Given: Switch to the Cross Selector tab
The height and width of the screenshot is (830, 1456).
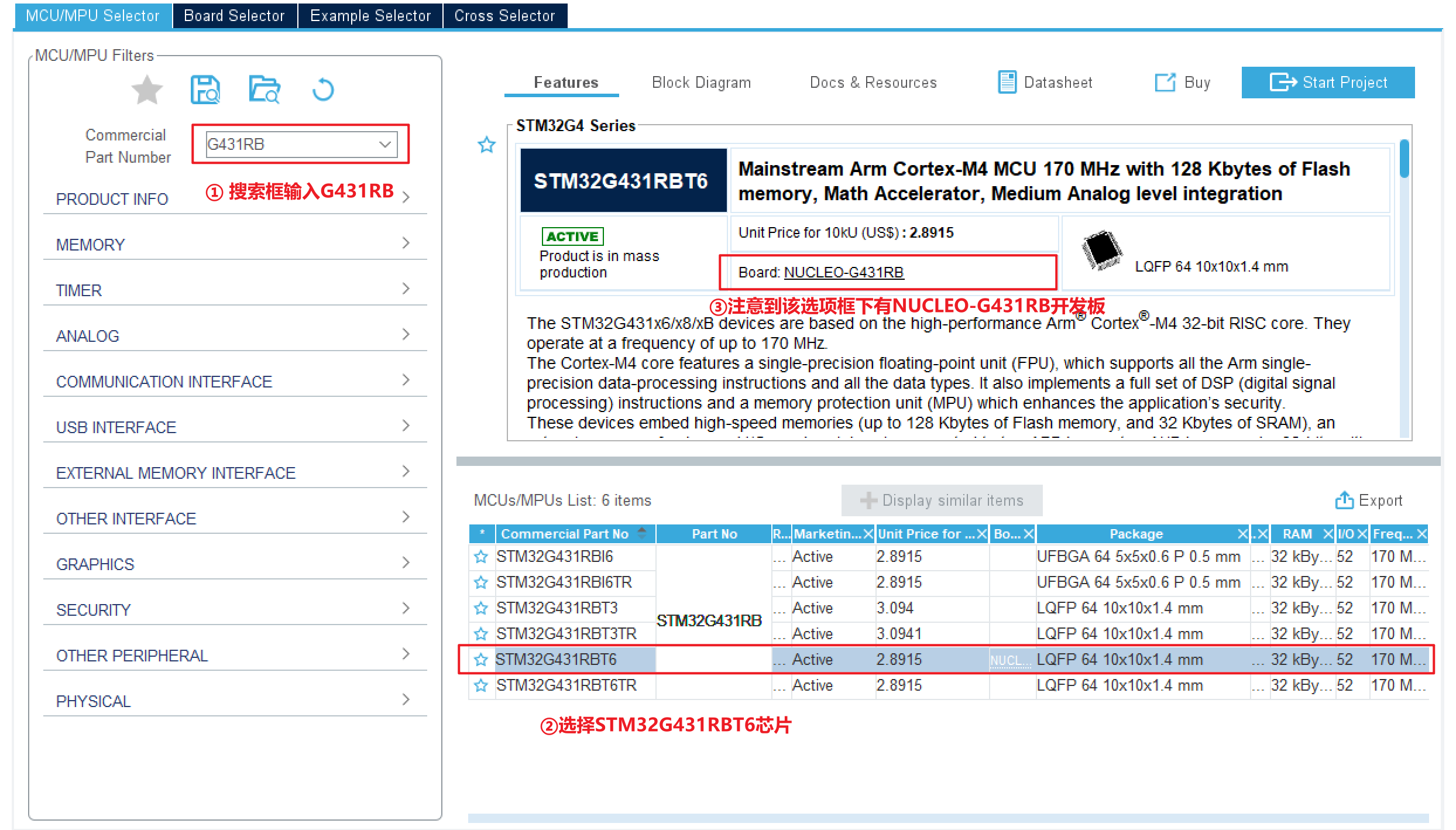Looking at the screenshot, I should pyautogui.click(x=505, y=16).
